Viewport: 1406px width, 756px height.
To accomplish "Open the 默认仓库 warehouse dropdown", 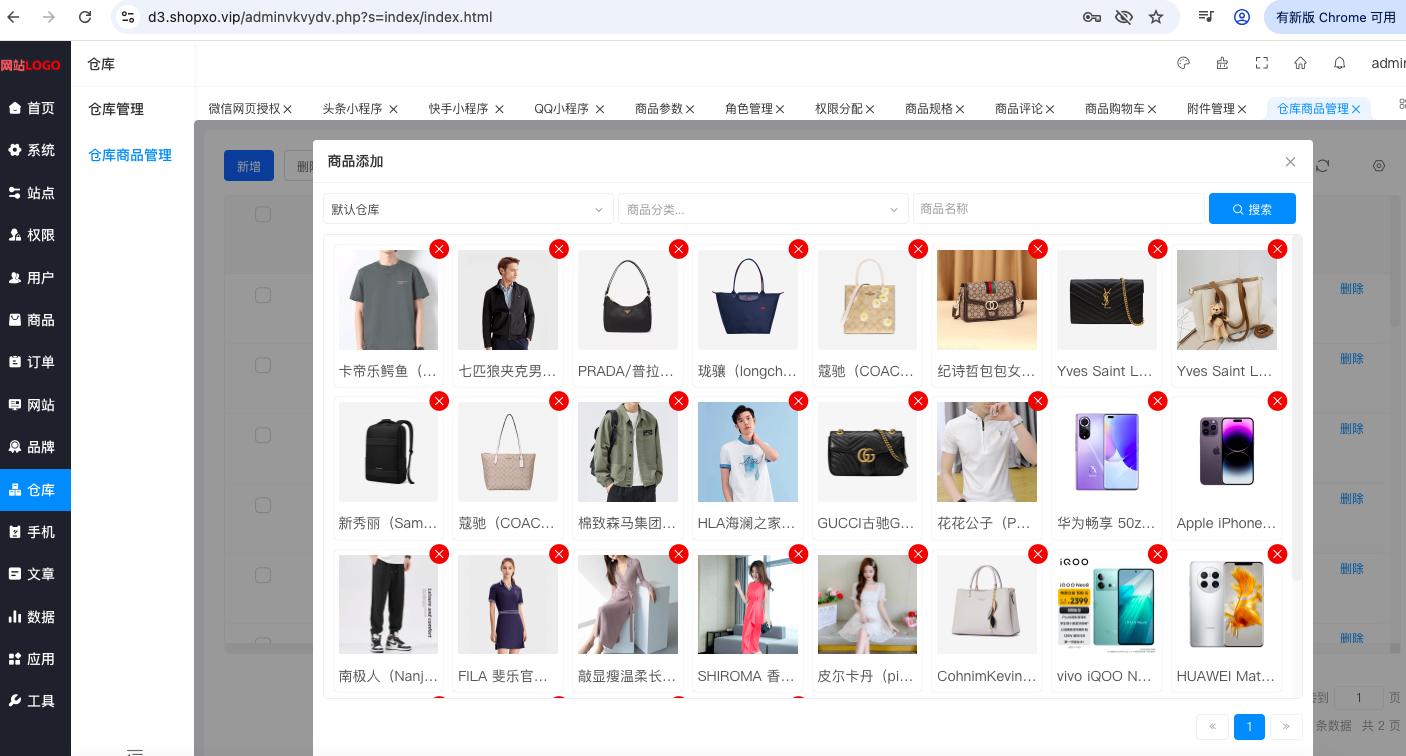I will (x=468, y=209).
